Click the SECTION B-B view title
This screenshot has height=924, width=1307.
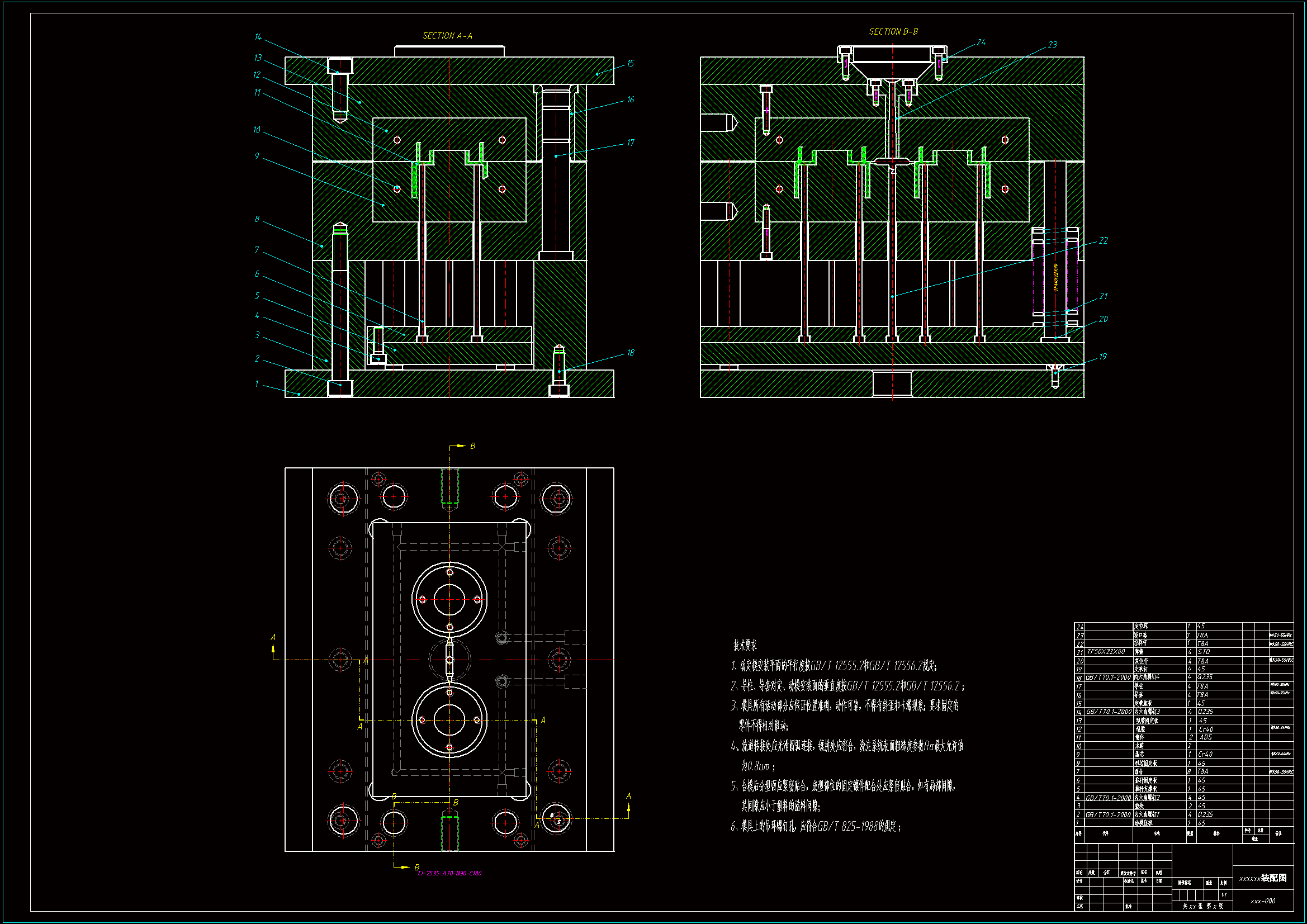(893, 32)
